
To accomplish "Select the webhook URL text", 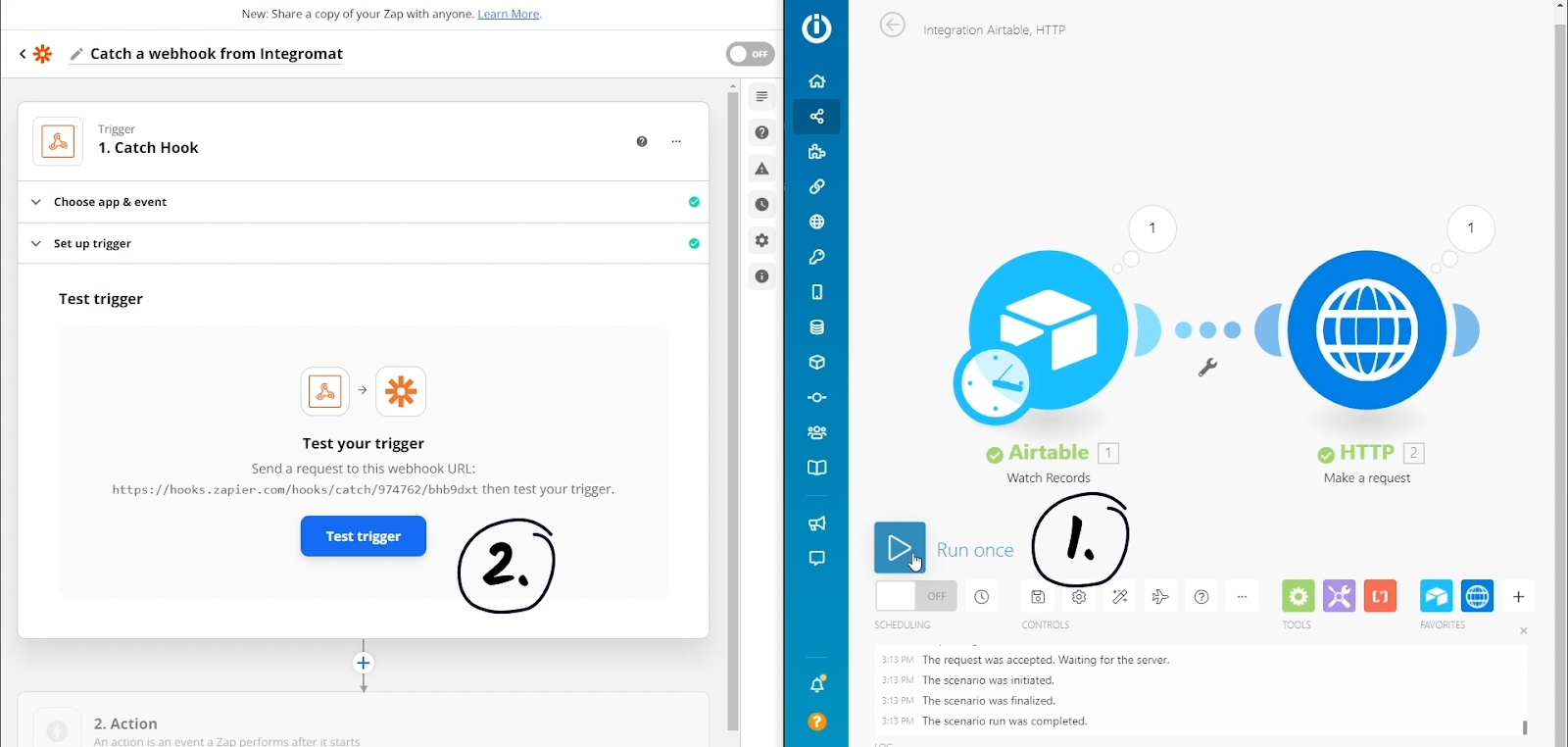I will (x=295, y=489).
